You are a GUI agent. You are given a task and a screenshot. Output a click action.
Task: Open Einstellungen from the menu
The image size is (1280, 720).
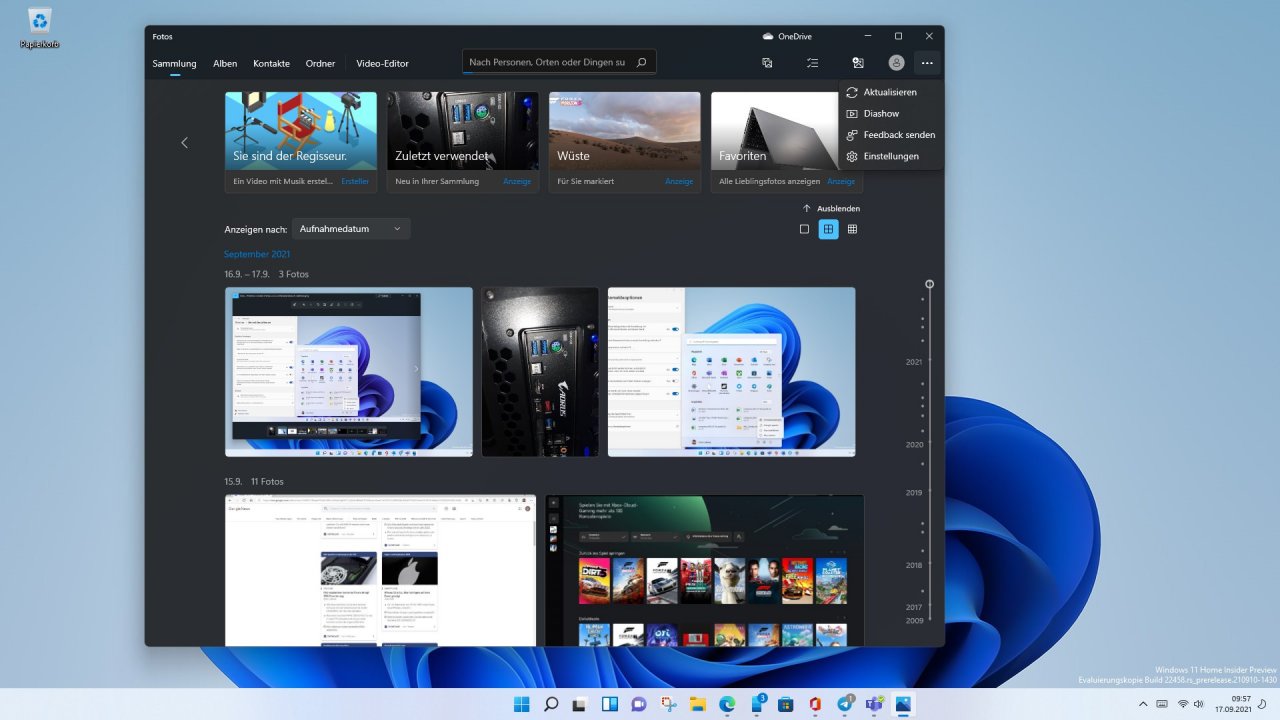click(x=891, y=156)
